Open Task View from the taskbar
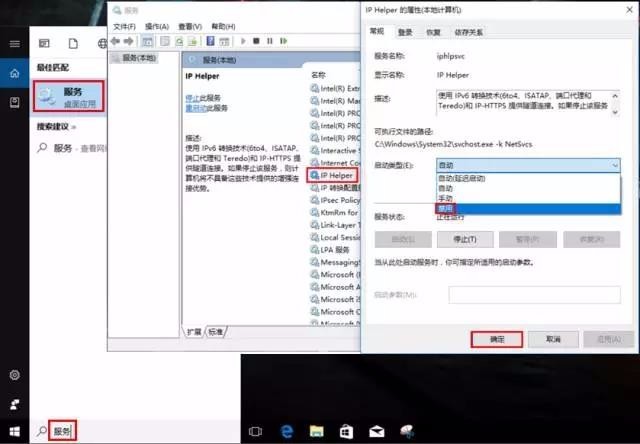Viewport: 640px width, 444px height. coord(256,431)
